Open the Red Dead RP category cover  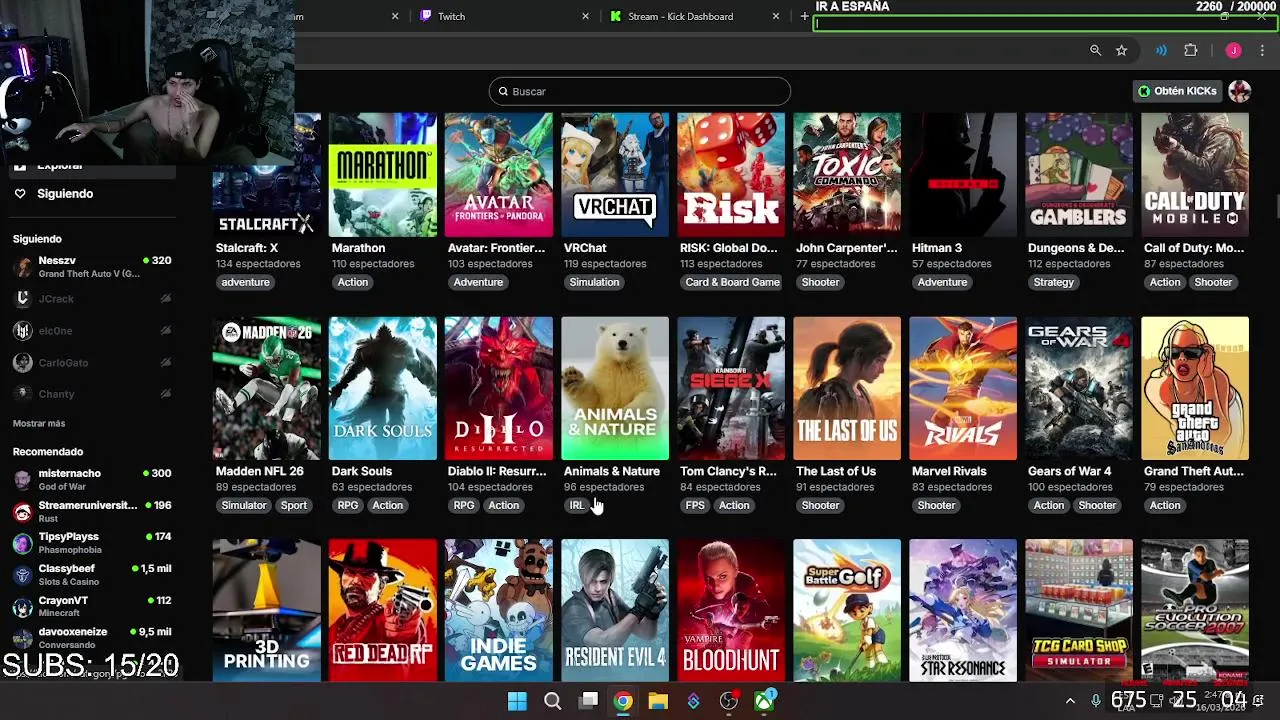click(x=383, y=610)
